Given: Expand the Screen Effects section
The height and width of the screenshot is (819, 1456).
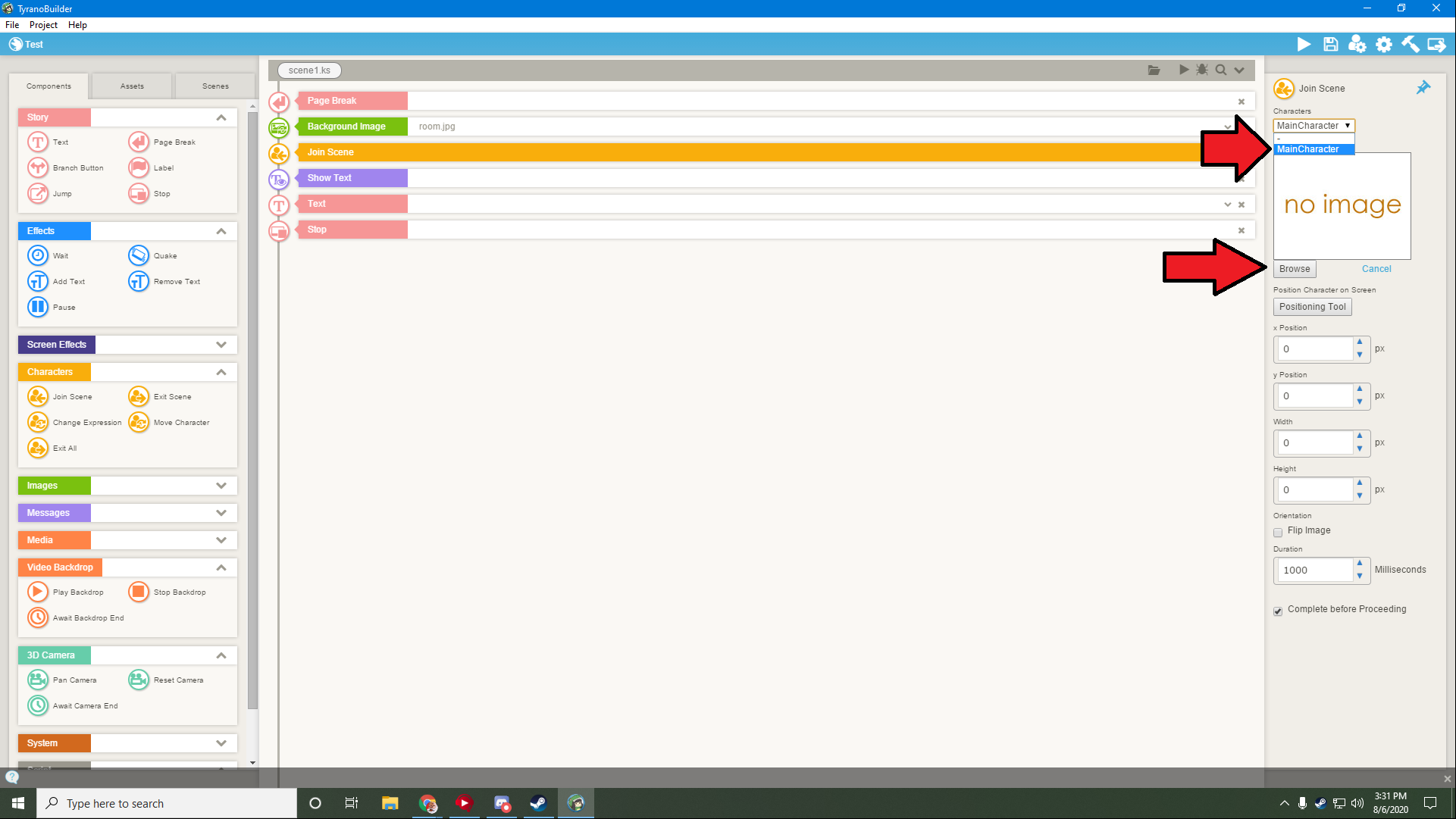Looking at the screenshot, I should (x=221, y=345).
